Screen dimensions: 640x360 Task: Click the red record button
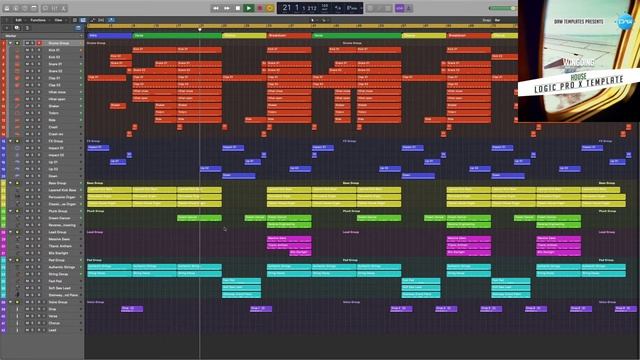pos(260,8)
